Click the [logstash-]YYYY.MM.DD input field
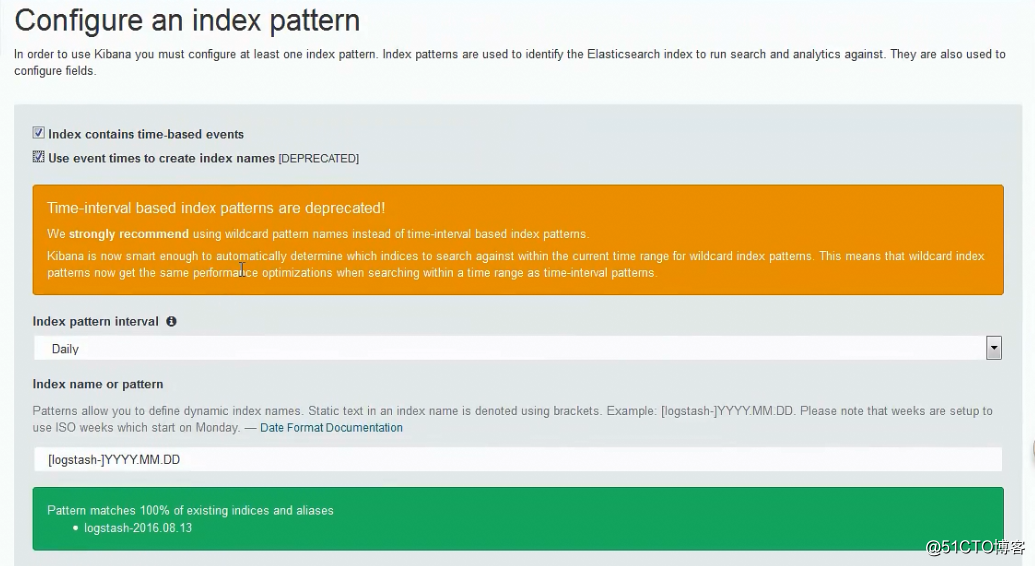1035x566 pixels. pos(518,460)
